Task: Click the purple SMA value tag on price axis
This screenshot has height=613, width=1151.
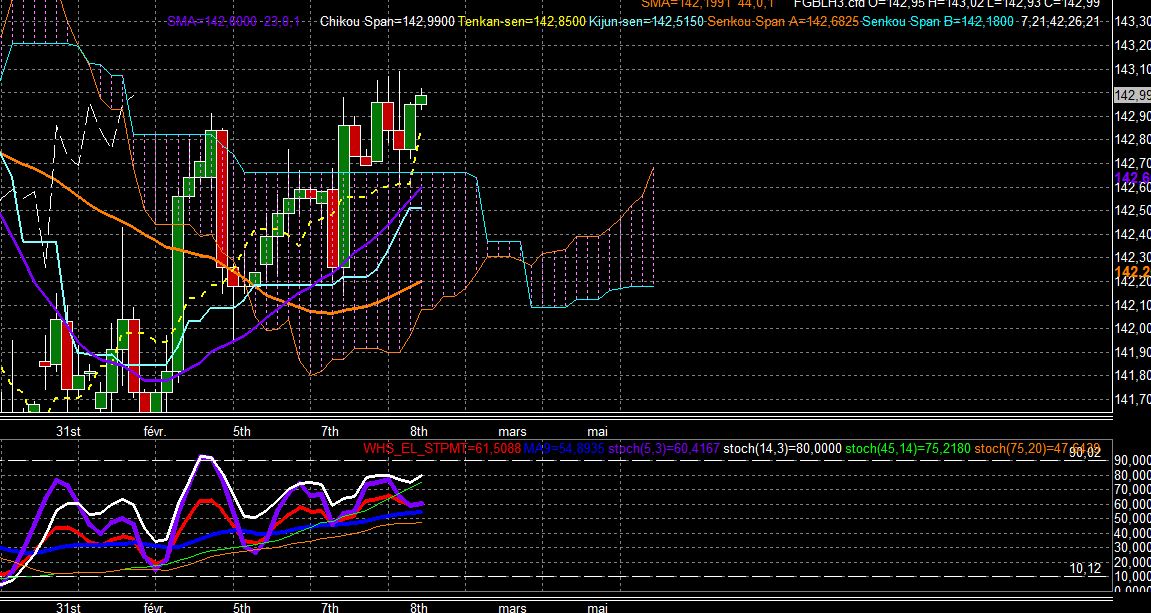Action: [1133, 178]
